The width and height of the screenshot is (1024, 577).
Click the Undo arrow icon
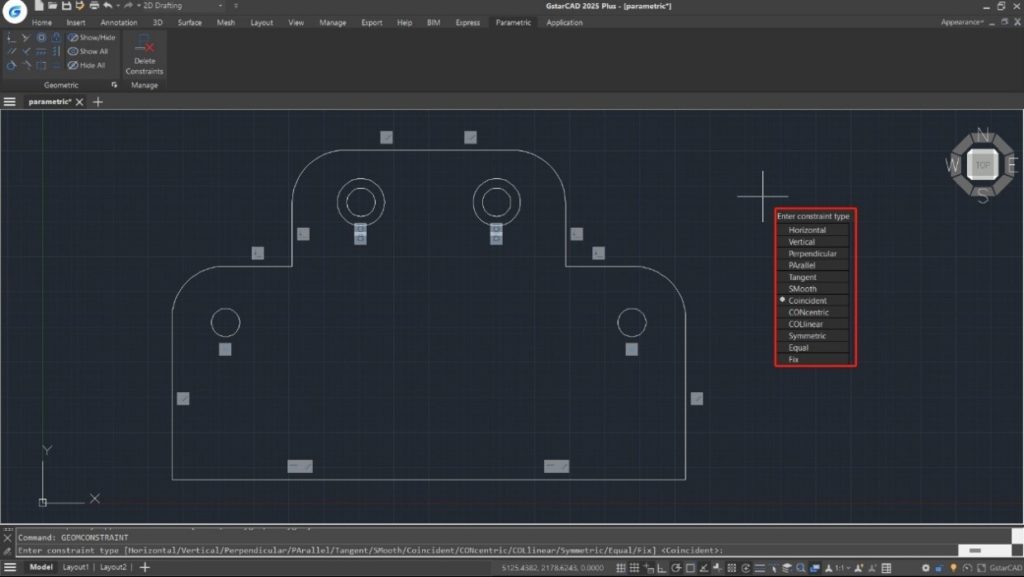[107, 6]
